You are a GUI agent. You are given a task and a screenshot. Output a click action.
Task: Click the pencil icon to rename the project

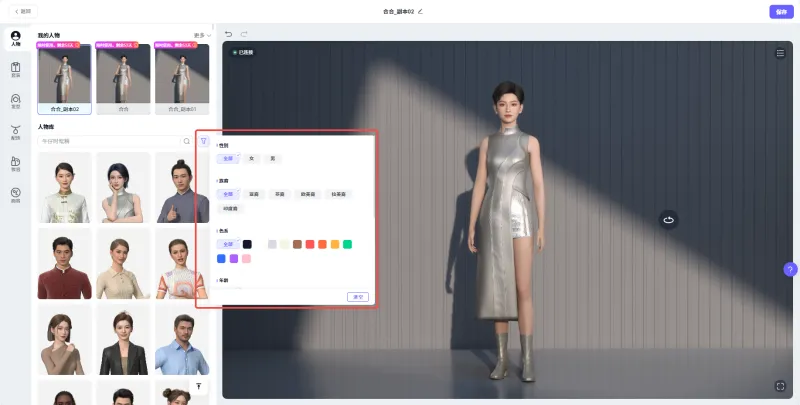pyautogui.click(x=420, y=11)
